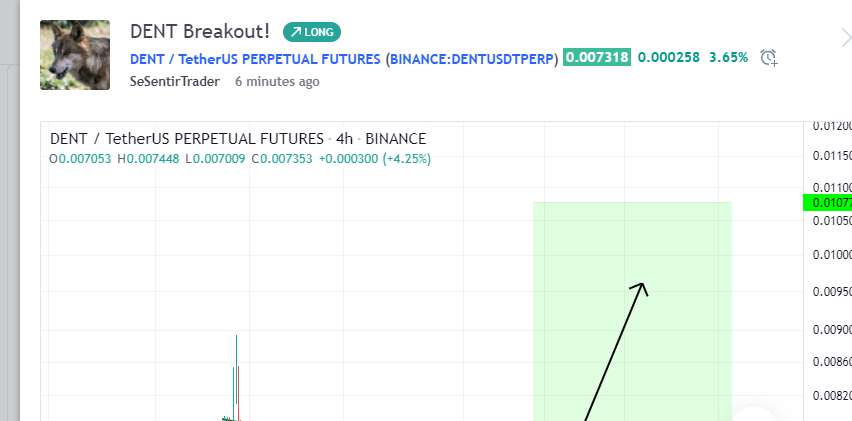Click the chart legend symbol title
Screen dimensions: 852x421
[x=238, y=139]
